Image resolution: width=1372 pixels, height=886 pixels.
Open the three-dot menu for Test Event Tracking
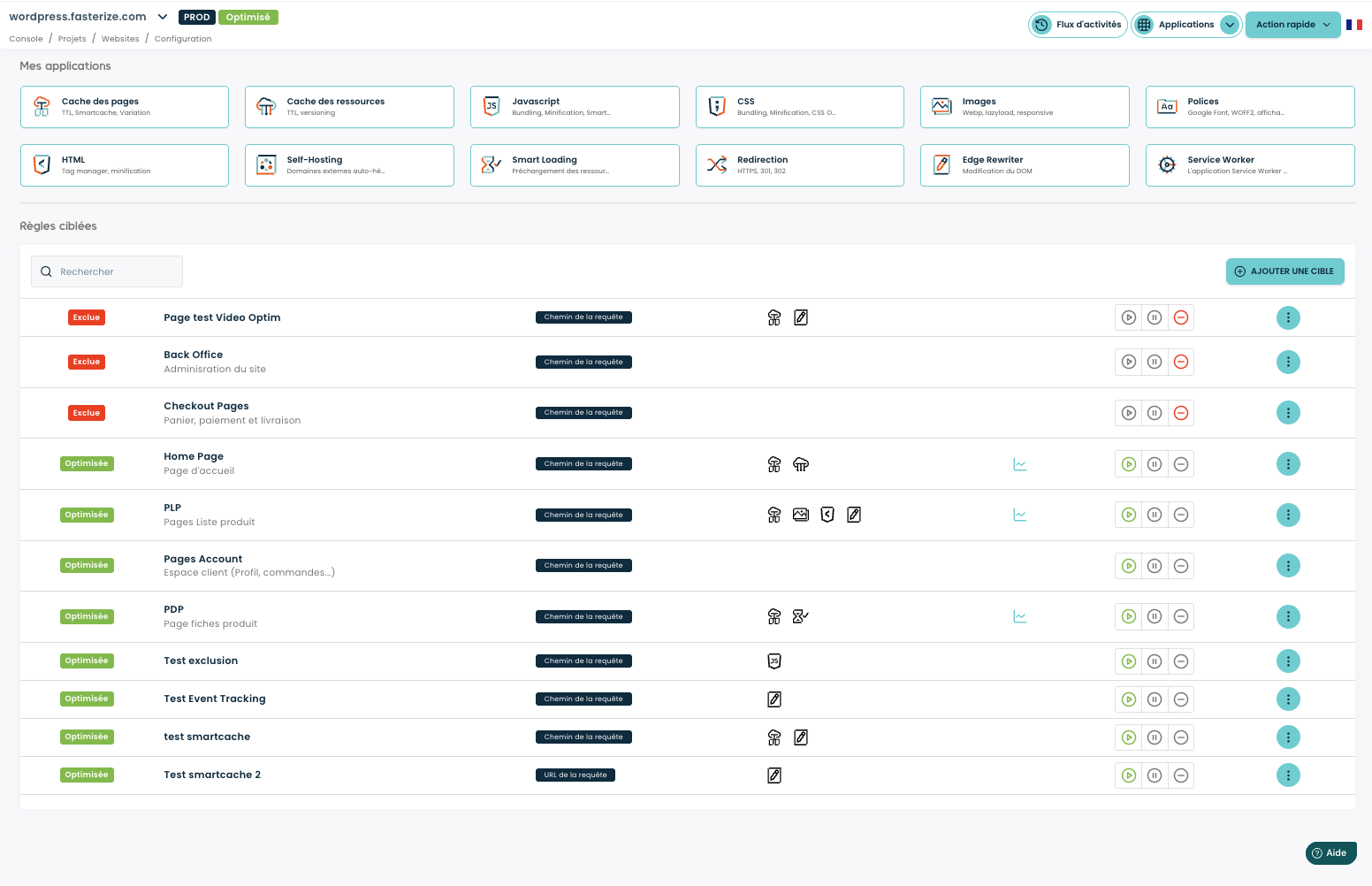coord(1288,699)
